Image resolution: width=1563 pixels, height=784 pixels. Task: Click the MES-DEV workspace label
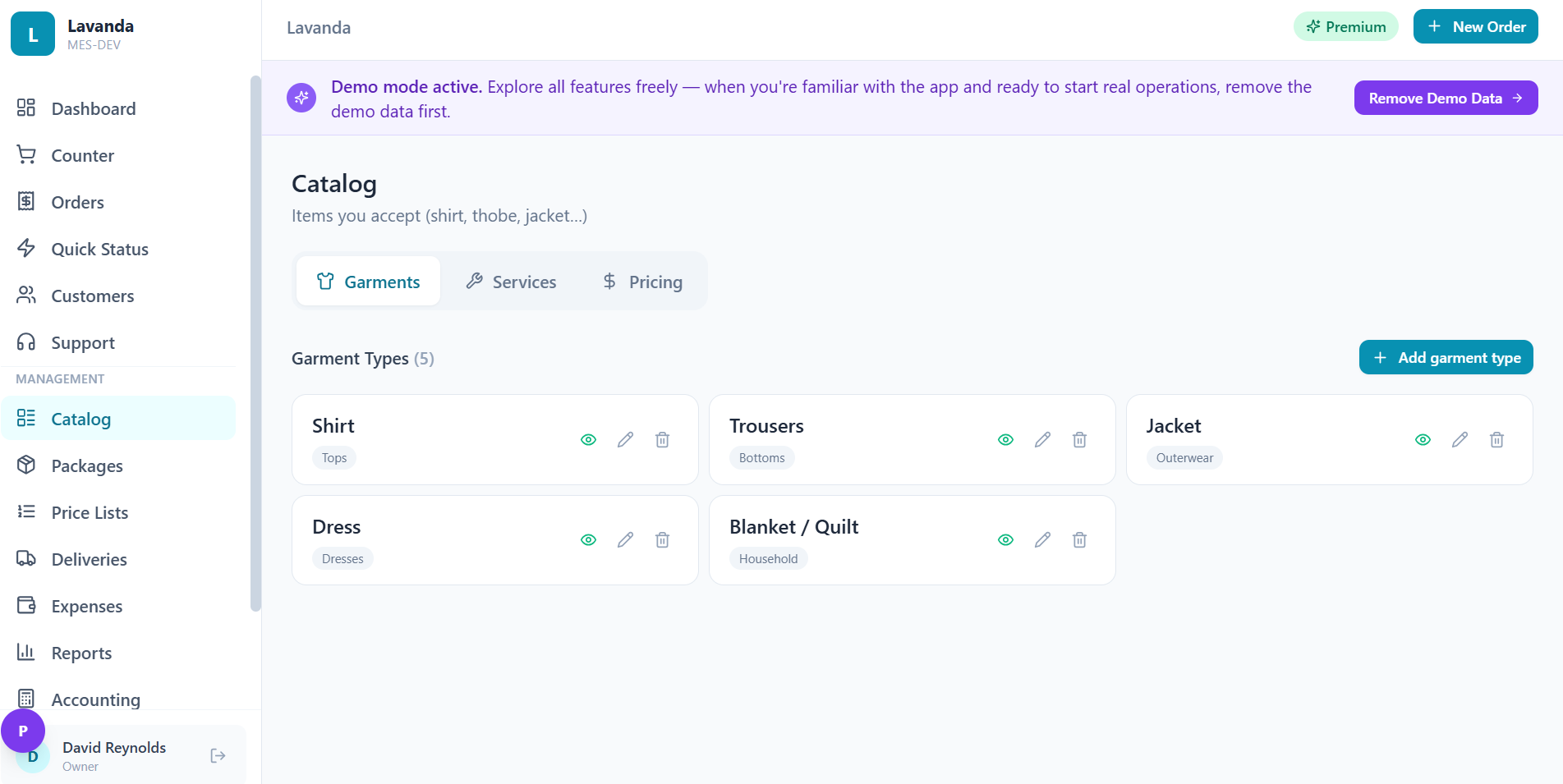(x=94, y=45)
